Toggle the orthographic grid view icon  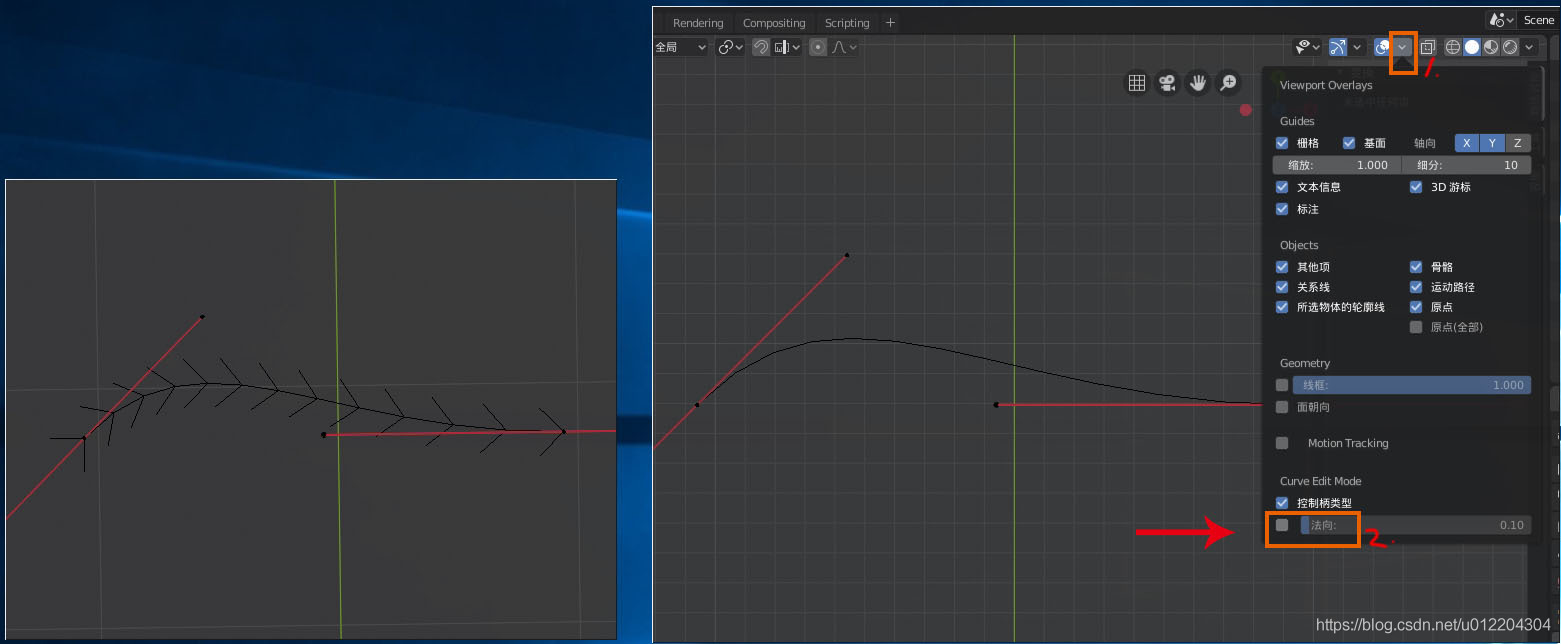coord(1137,83)
